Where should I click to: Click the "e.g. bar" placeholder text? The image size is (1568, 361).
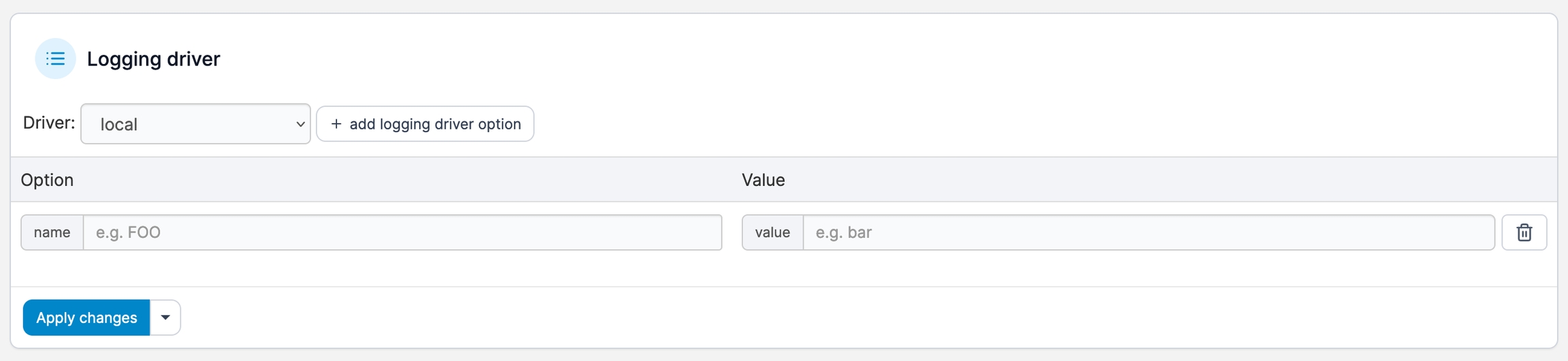coord(843,233)
